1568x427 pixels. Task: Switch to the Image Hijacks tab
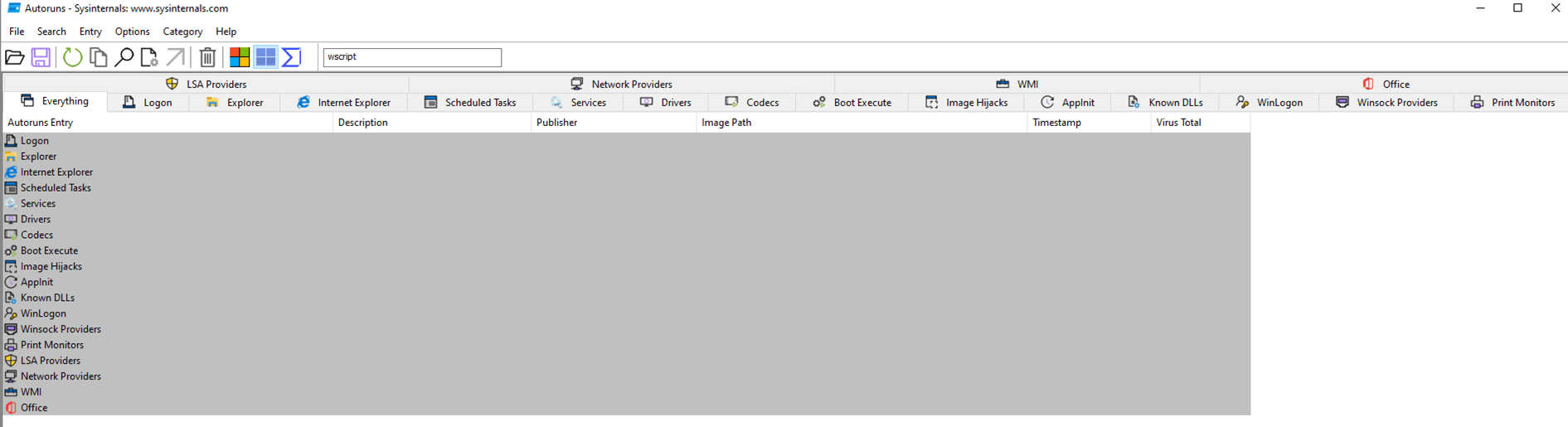(966, 103)
